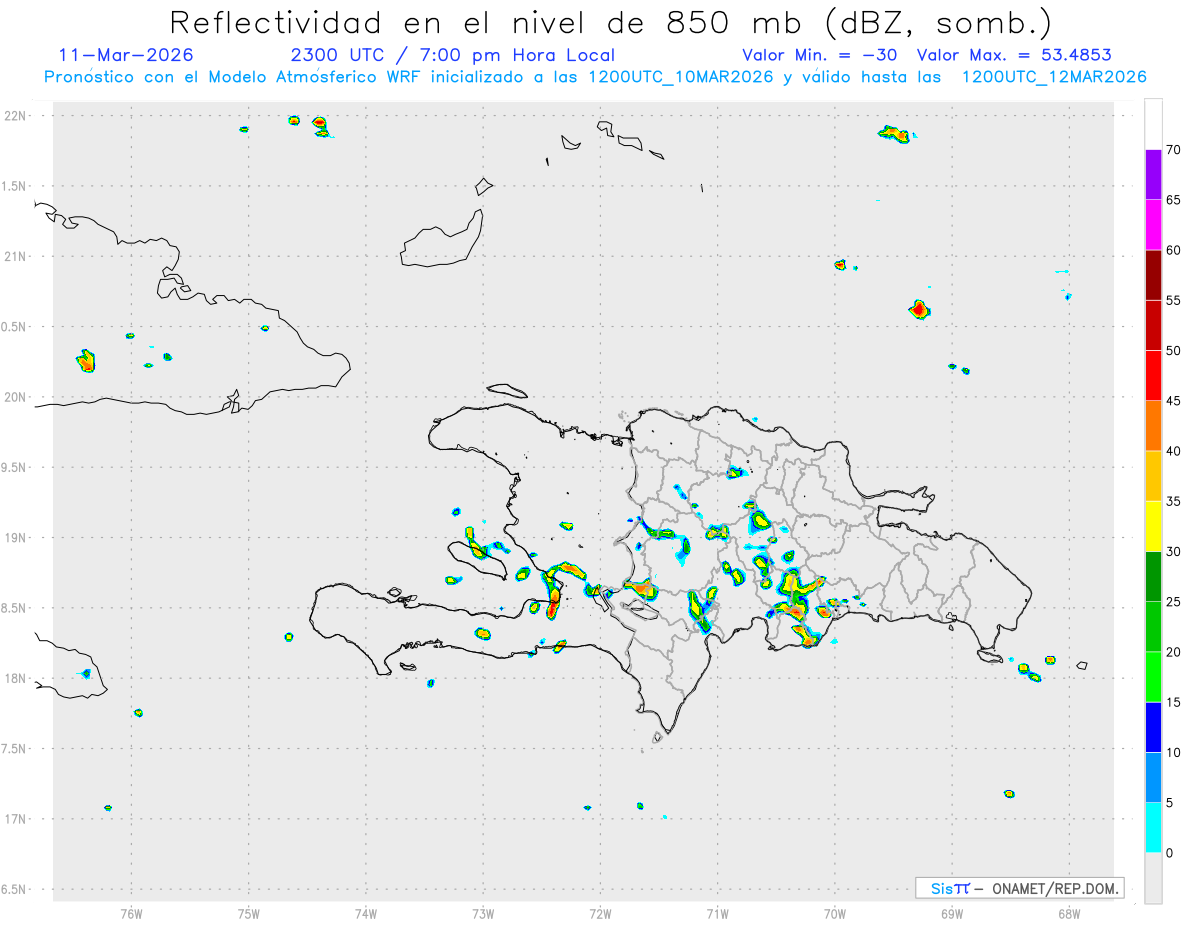
Task: Click the '70W' longitude label
Action: coord(834,914)
